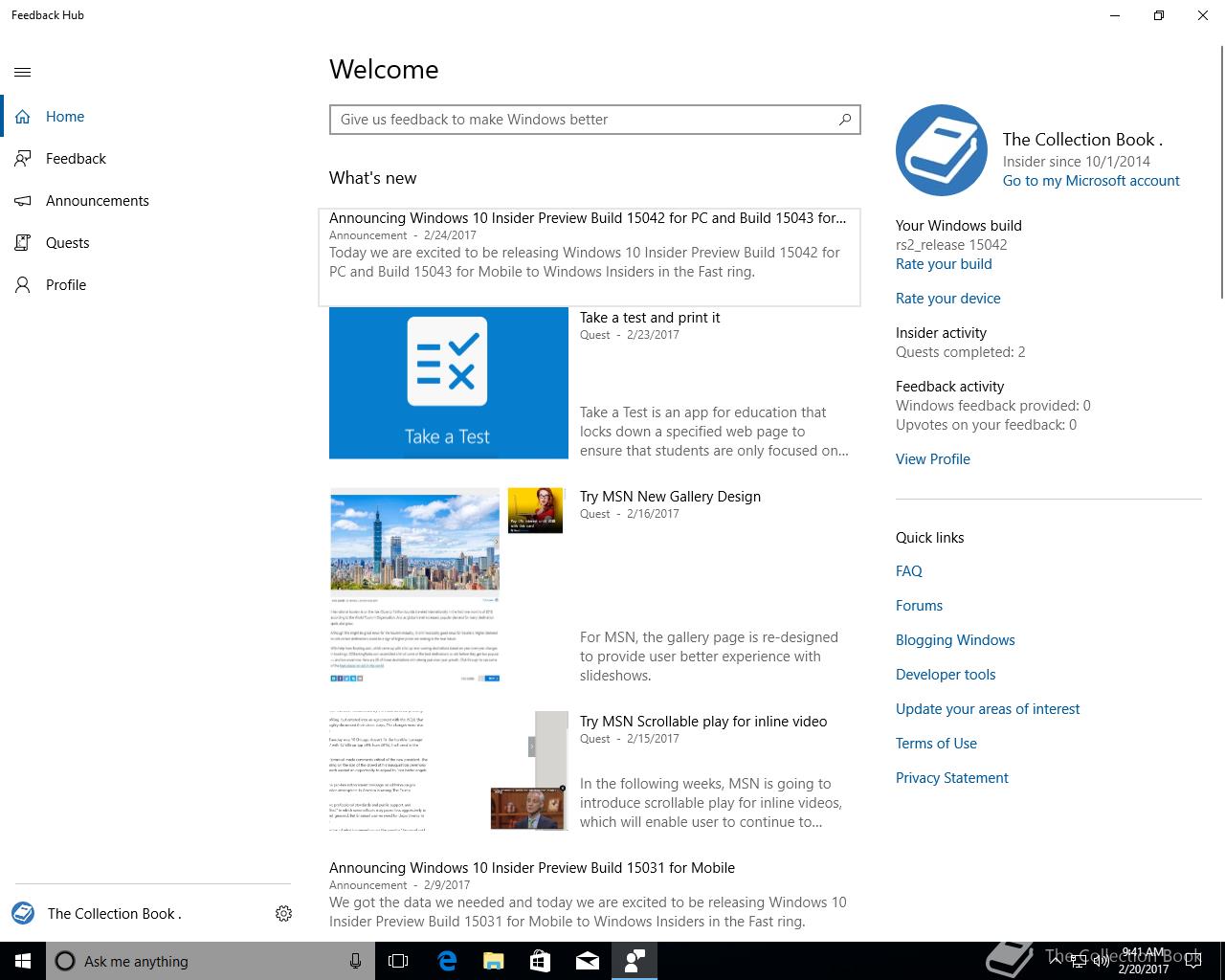
Task: Open Try MSN Scrollable play quest title
Action: click(x=703, y=722)
